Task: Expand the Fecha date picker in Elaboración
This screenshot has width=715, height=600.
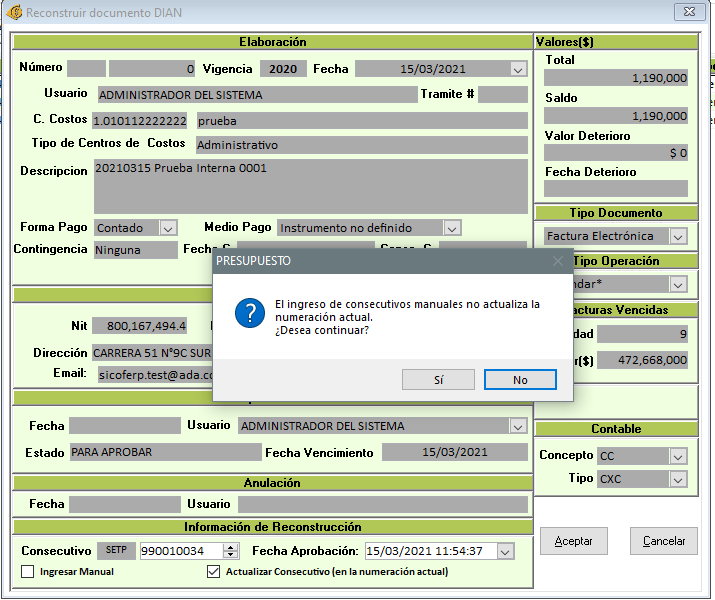Action: point(517,69)
